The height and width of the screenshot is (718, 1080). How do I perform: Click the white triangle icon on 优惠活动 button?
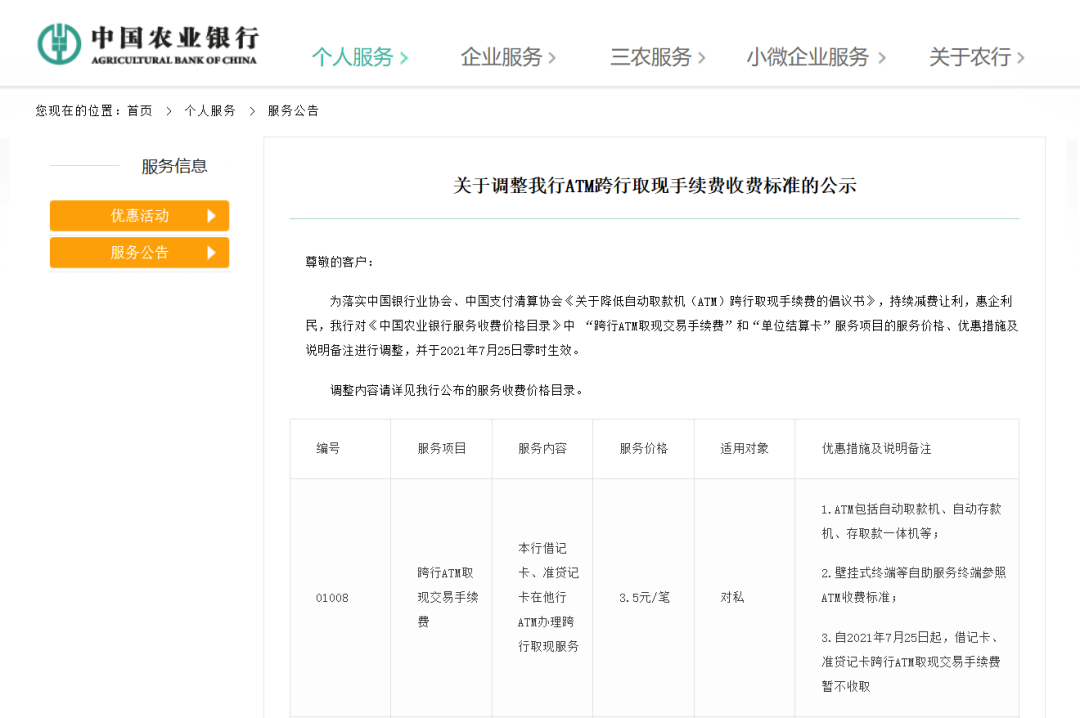pyautogui.click(x=212, y=215)
